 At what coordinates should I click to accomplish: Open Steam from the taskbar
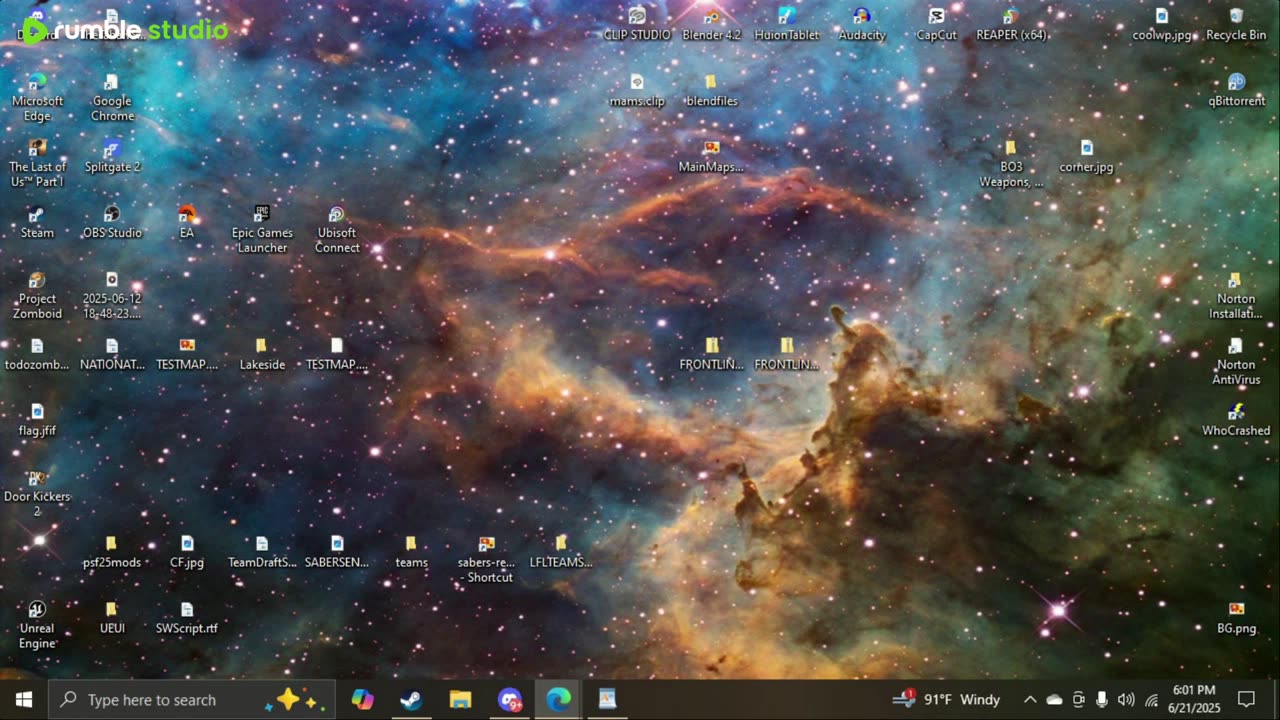[411, 699]
